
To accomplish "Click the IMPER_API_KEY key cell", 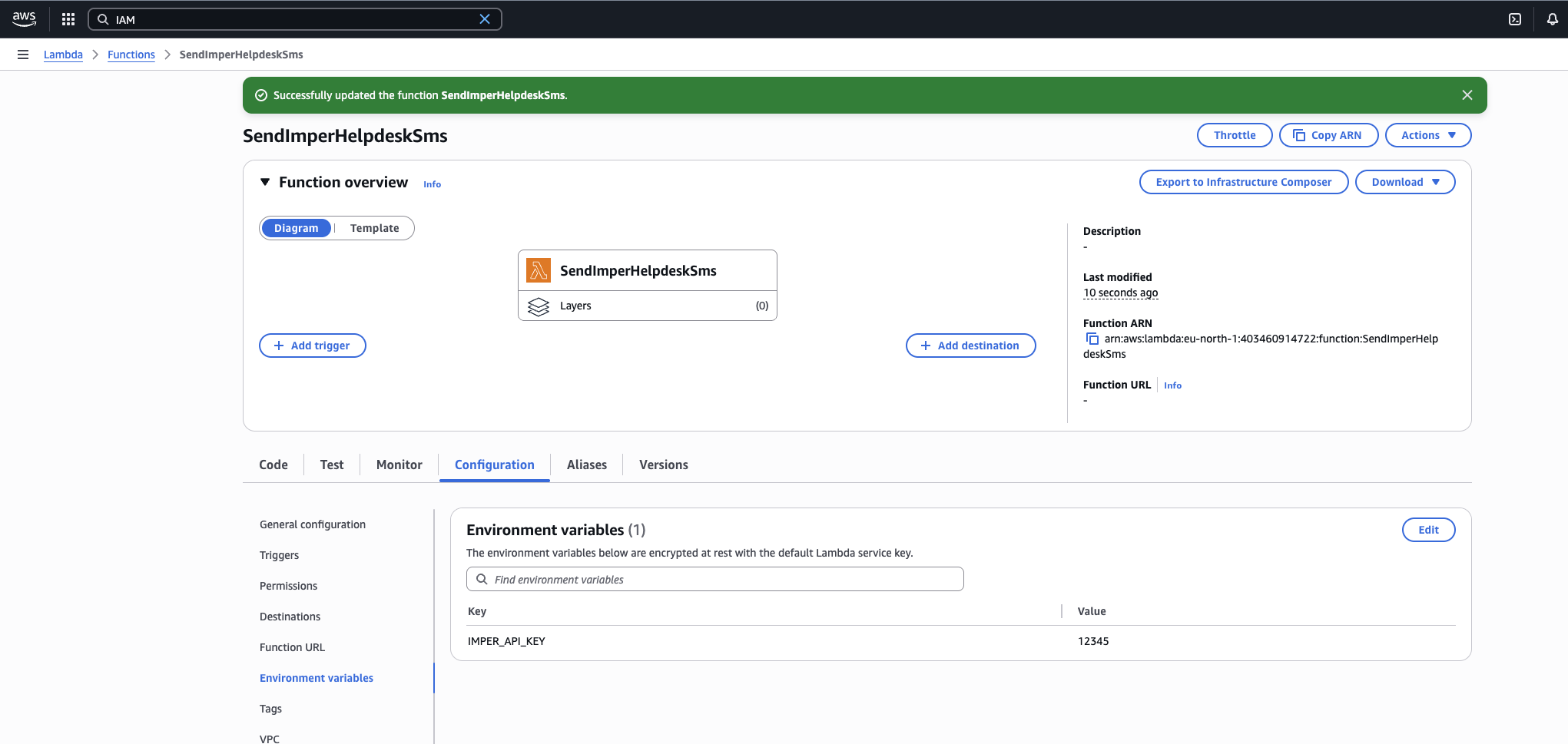I will (x=506, y=641).
